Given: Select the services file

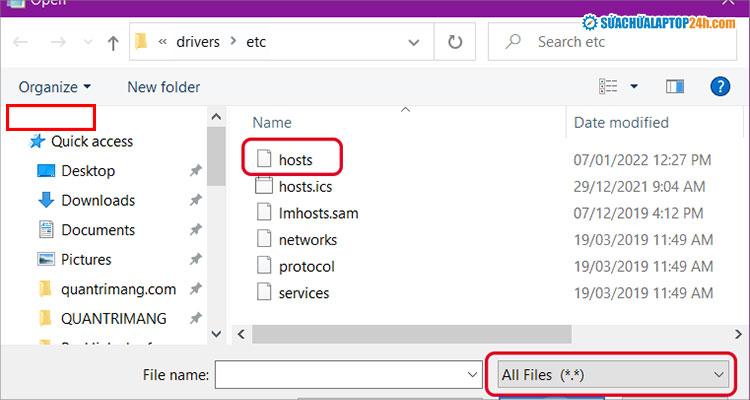Looking at the screenshot, I should coord(304,293).
